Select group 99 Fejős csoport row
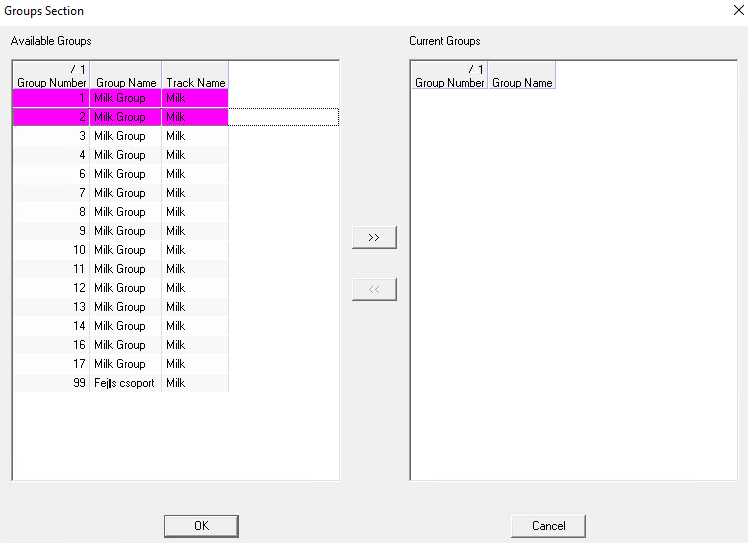 click(120, 383)
